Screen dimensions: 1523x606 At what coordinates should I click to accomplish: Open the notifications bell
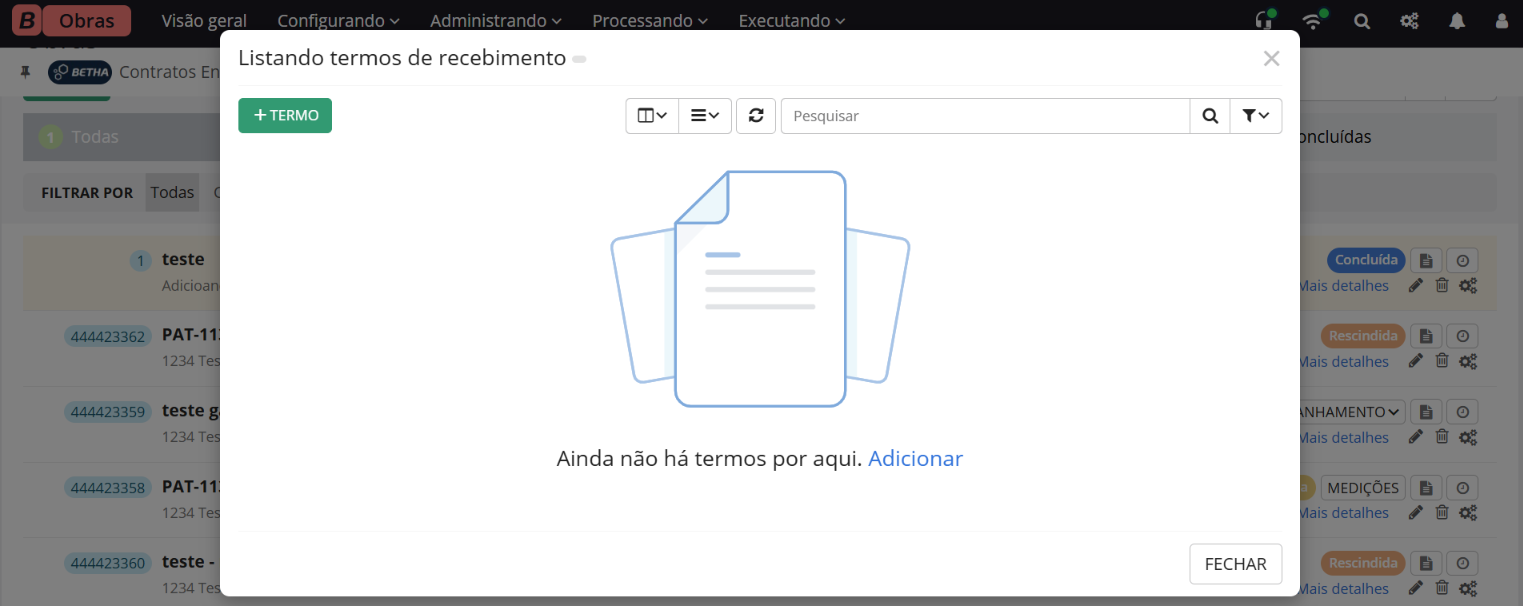[x=1457, y=20]
